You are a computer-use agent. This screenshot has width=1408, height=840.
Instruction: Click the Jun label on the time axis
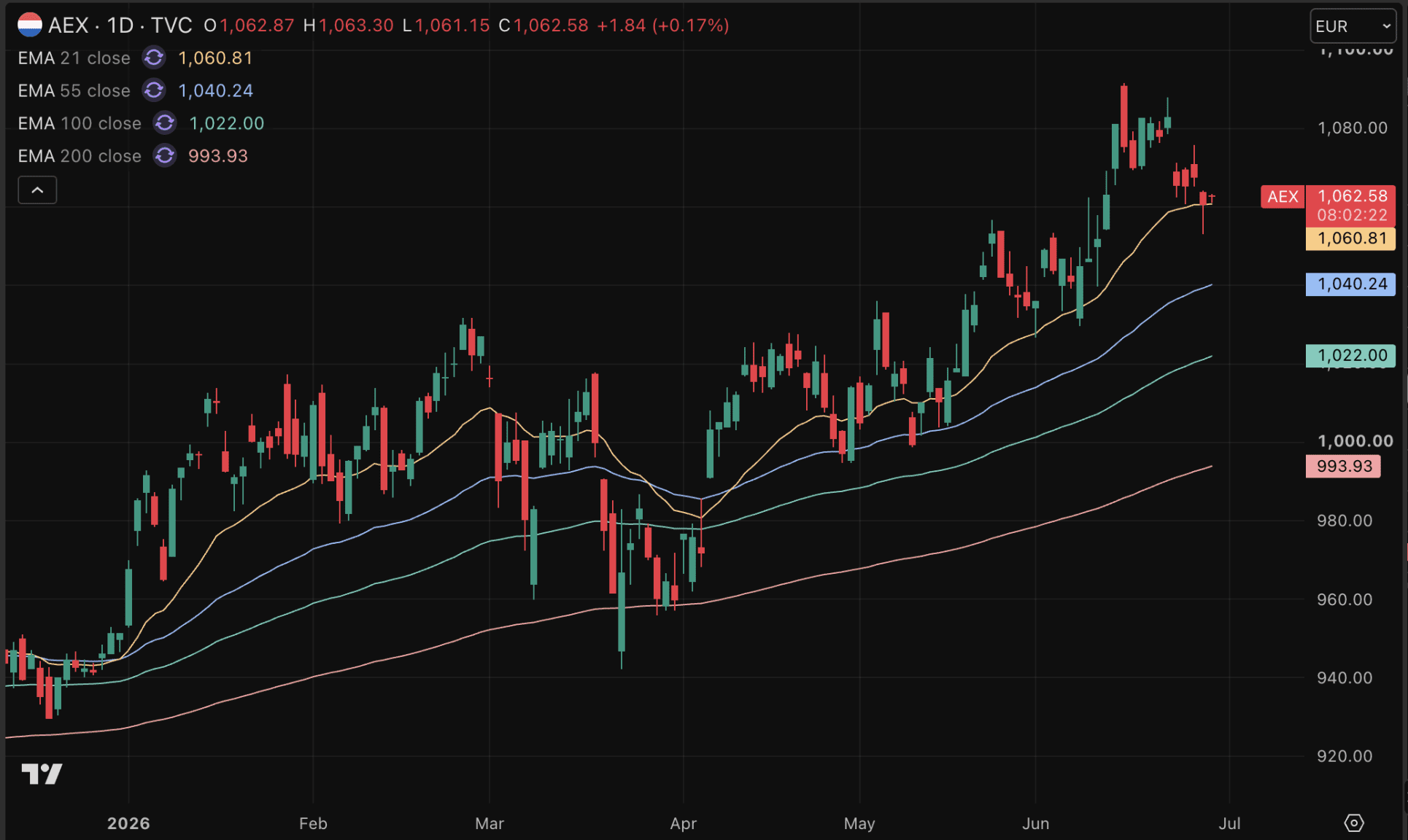[1036, 824]
